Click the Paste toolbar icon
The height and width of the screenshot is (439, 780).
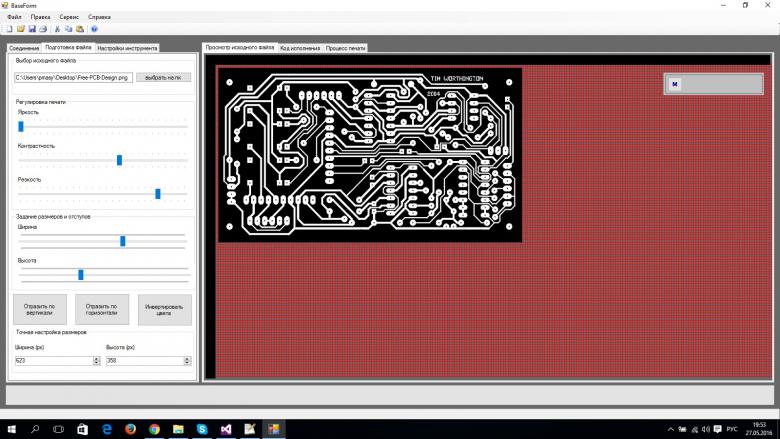click(79, 29)
